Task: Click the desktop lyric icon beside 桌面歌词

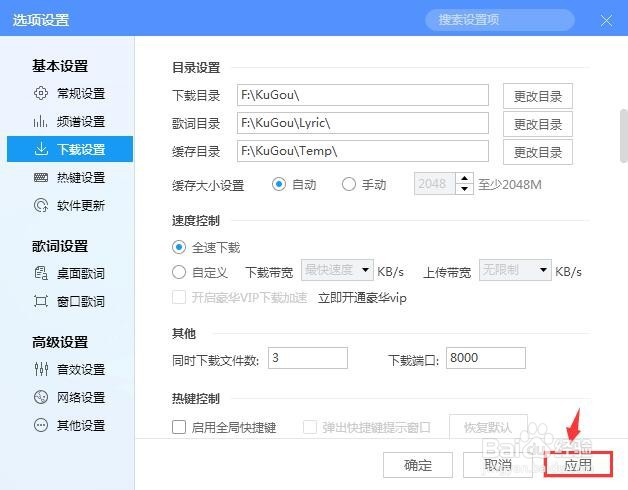Action: pos(41,273)
